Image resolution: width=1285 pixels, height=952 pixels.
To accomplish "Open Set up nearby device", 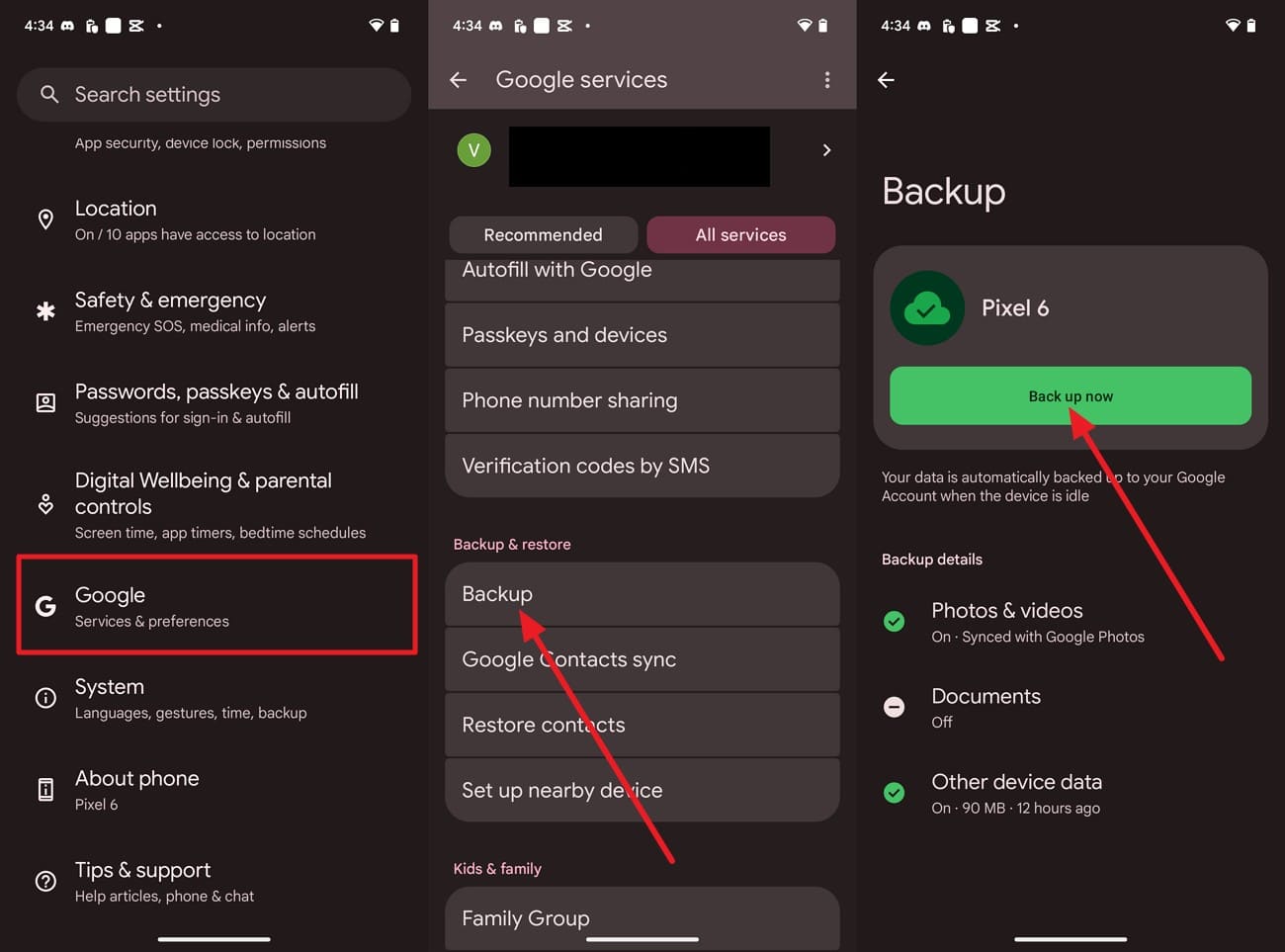I will point(642,790).
